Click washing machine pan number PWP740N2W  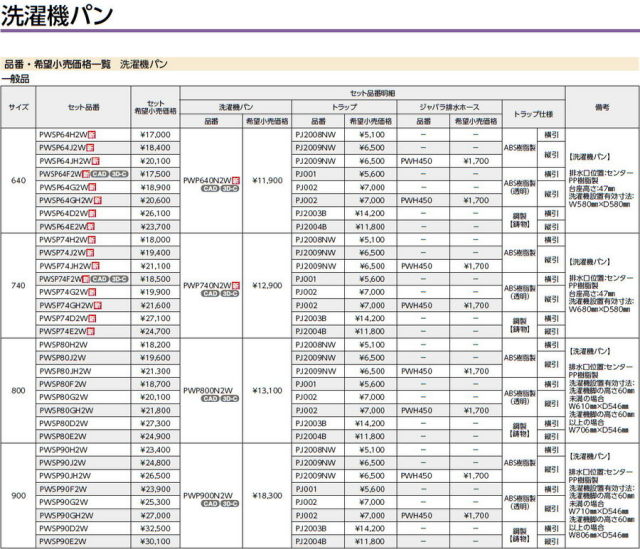pos(207,285)
